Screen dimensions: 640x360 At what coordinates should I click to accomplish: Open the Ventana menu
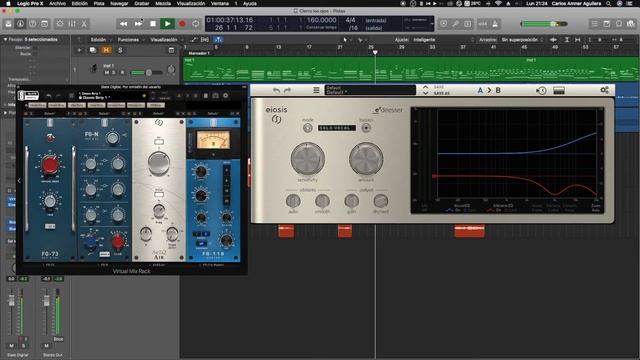point(220,3)
